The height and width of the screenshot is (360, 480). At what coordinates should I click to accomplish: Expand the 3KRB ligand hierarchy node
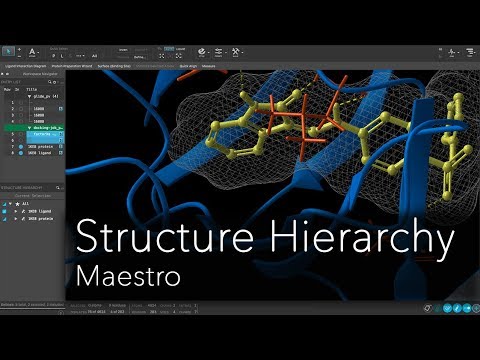(15, 211)
